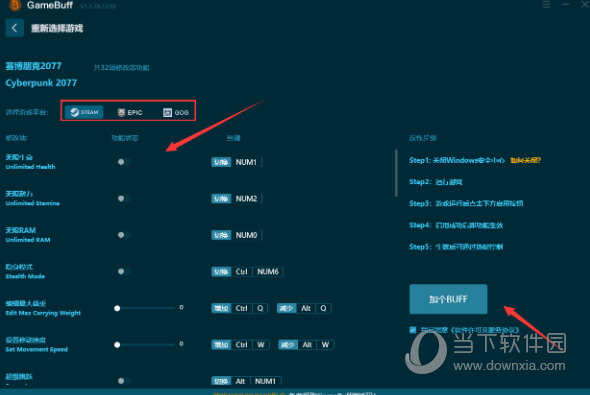Click the toggle label button beside NUM1 Unlimited Health
This screenshot has height=395, width=590.
pyautogui.click(x=221, y=162)
